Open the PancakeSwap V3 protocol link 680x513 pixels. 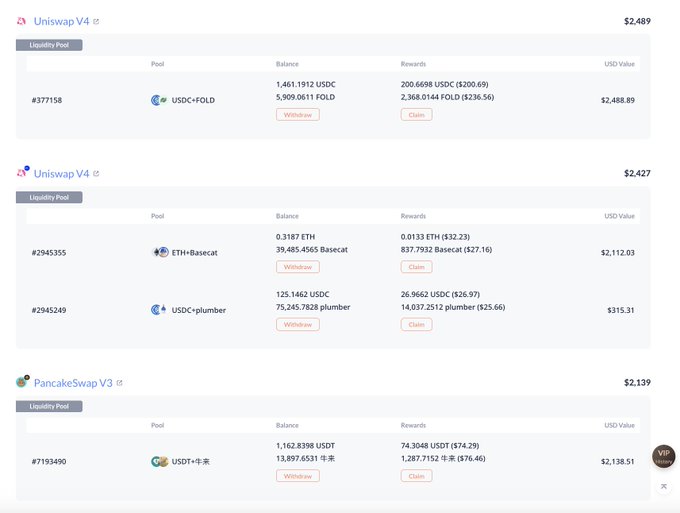(73, 383)
